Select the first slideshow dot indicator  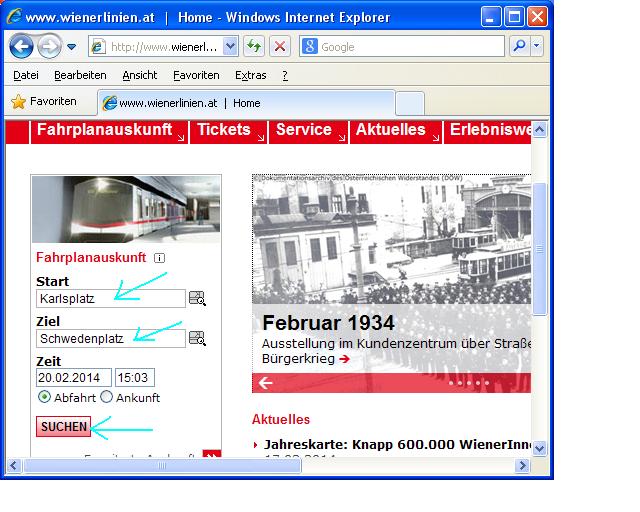(451, 383)
